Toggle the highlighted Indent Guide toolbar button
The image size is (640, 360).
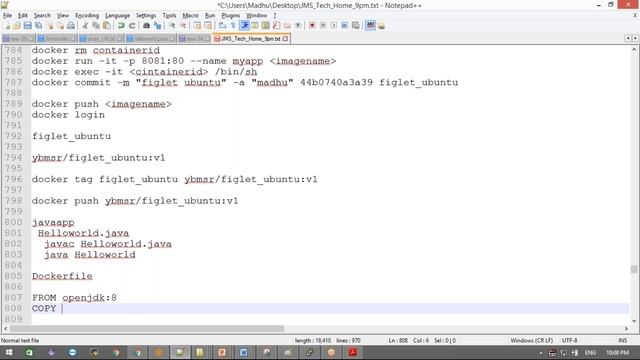coord(244,26)
